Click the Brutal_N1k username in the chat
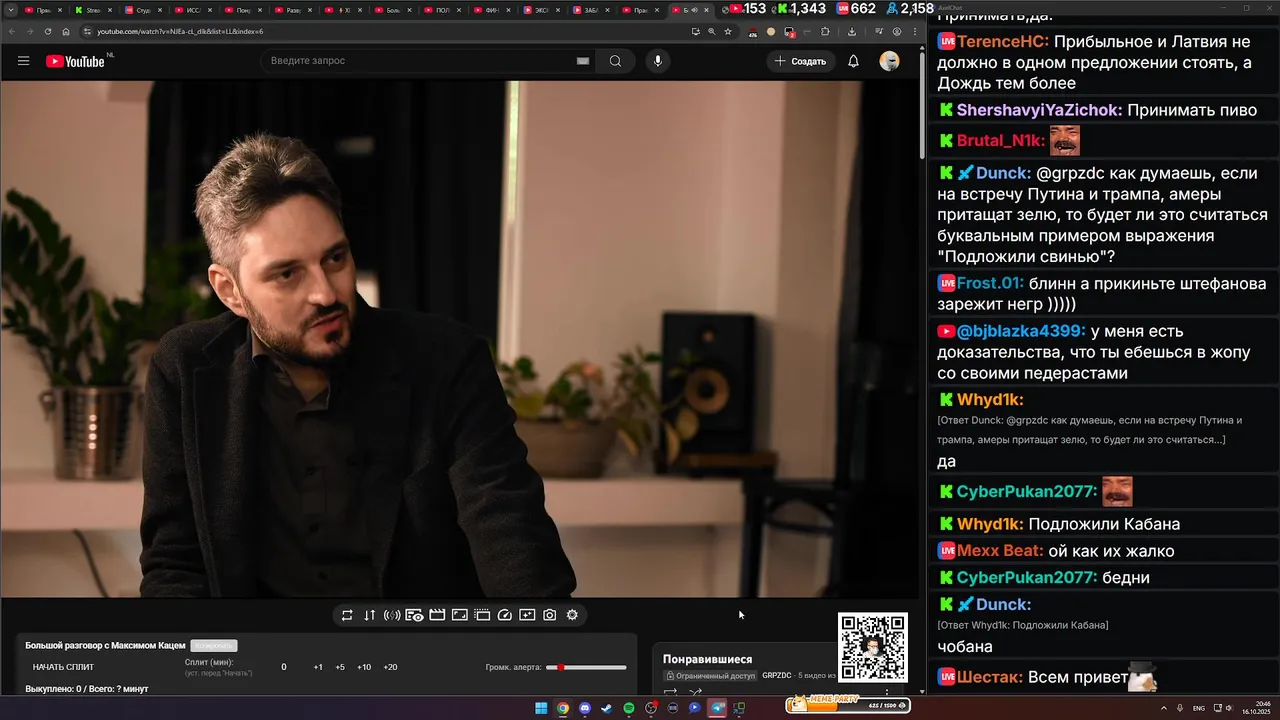 coord(1001,141)
